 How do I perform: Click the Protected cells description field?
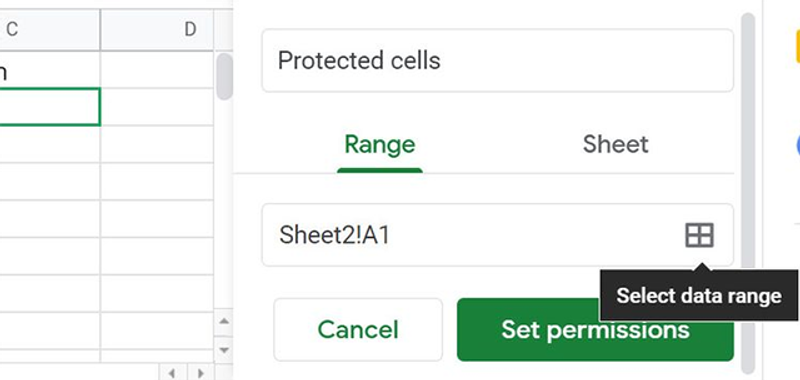497,61
